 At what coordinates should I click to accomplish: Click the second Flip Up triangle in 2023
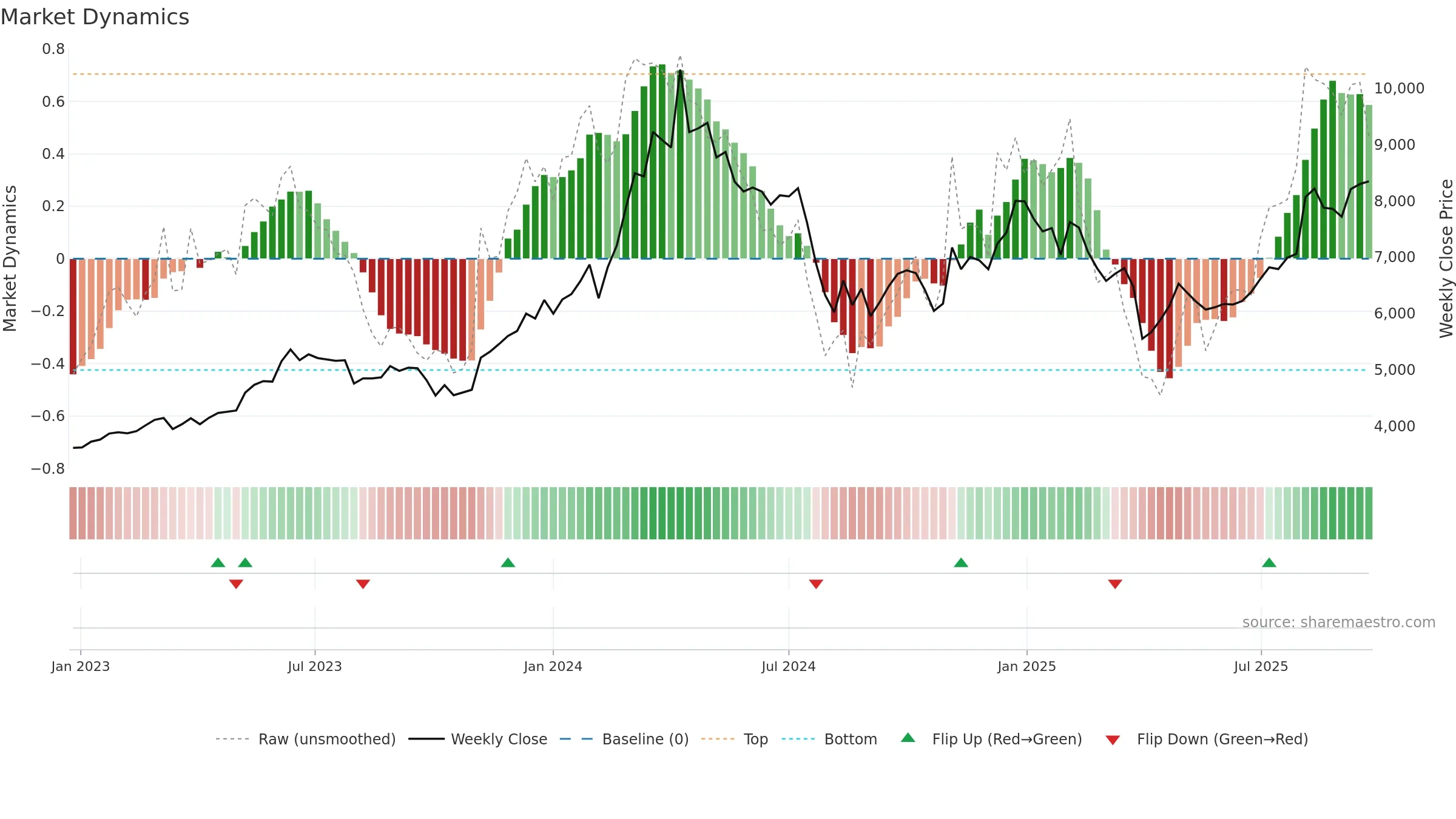coord(245,562)
